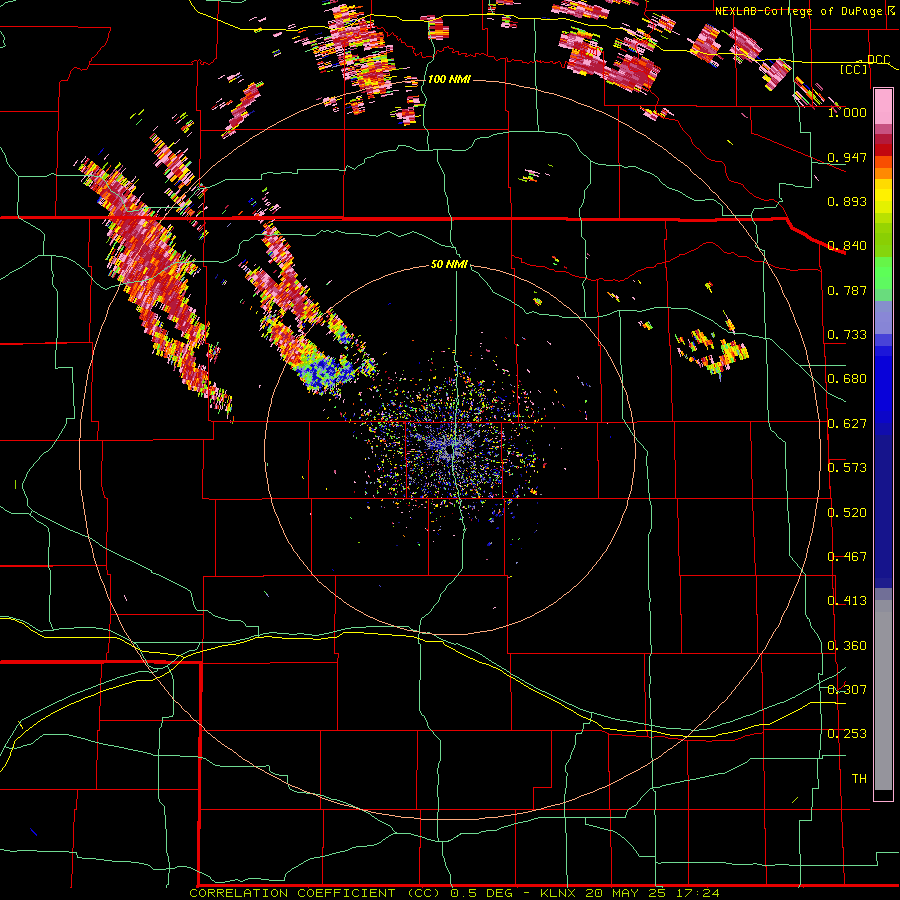The width and height of the screenshot is (900, 900).
Task: Click the 0.253 legend value
Action: click(847, 734)
